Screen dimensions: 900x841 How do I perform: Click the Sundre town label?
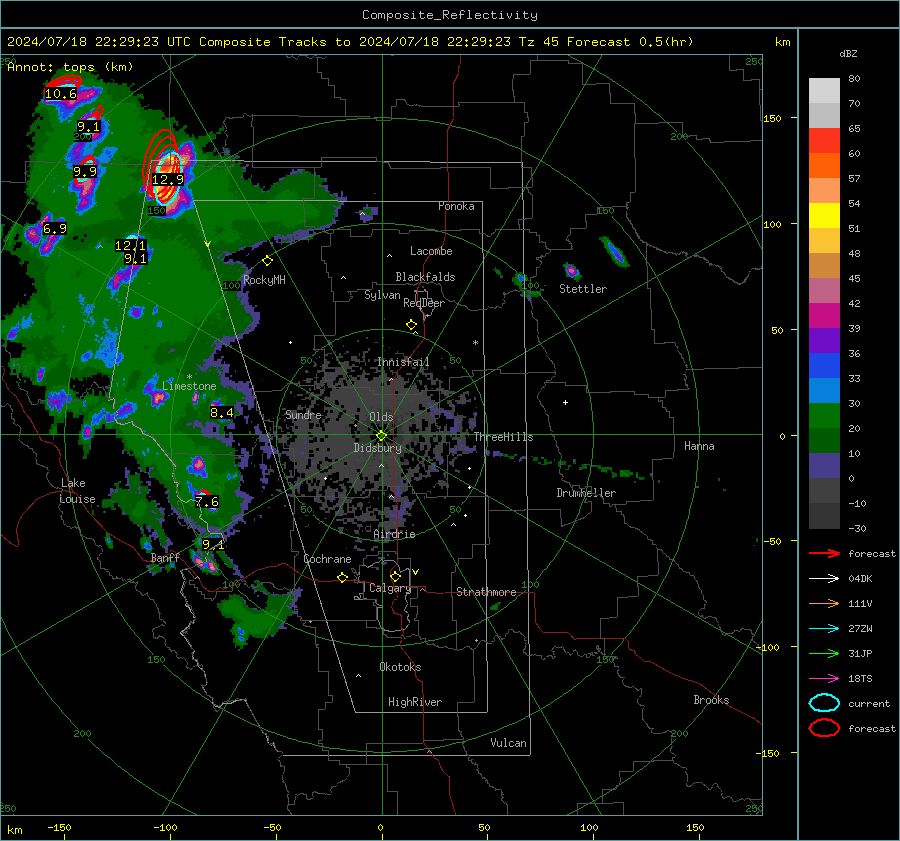point(303,415)
